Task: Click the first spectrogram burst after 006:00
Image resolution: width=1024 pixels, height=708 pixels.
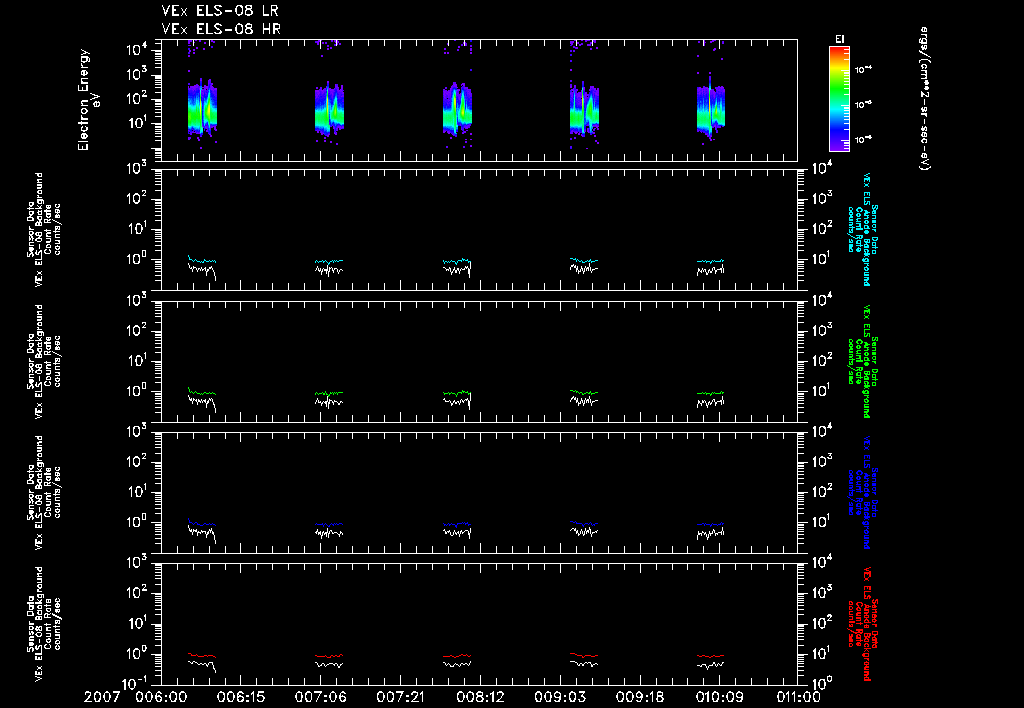Action: point(202,108)
